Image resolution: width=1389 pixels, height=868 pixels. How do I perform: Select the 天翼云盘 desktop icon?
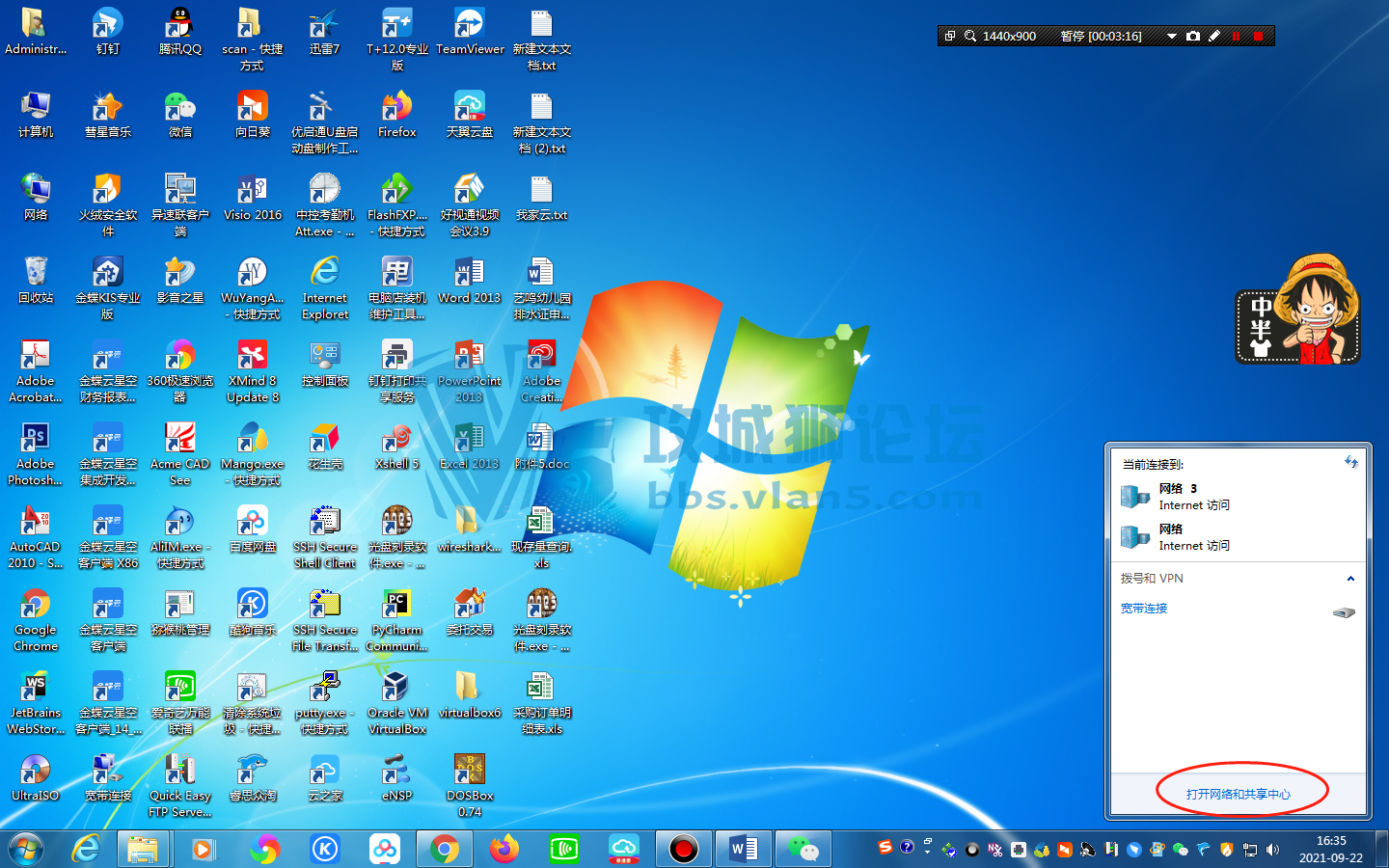pyautogui.click(x=470, y=115)
